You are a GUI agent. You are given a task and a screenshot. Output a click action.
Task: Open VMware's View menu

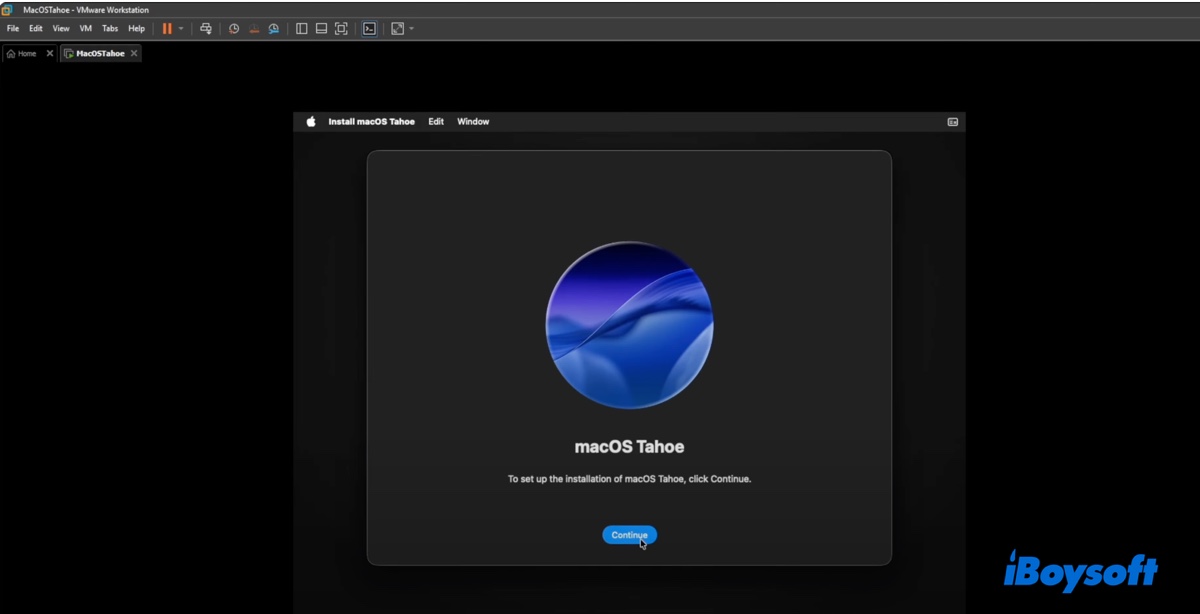pos(61,29)
